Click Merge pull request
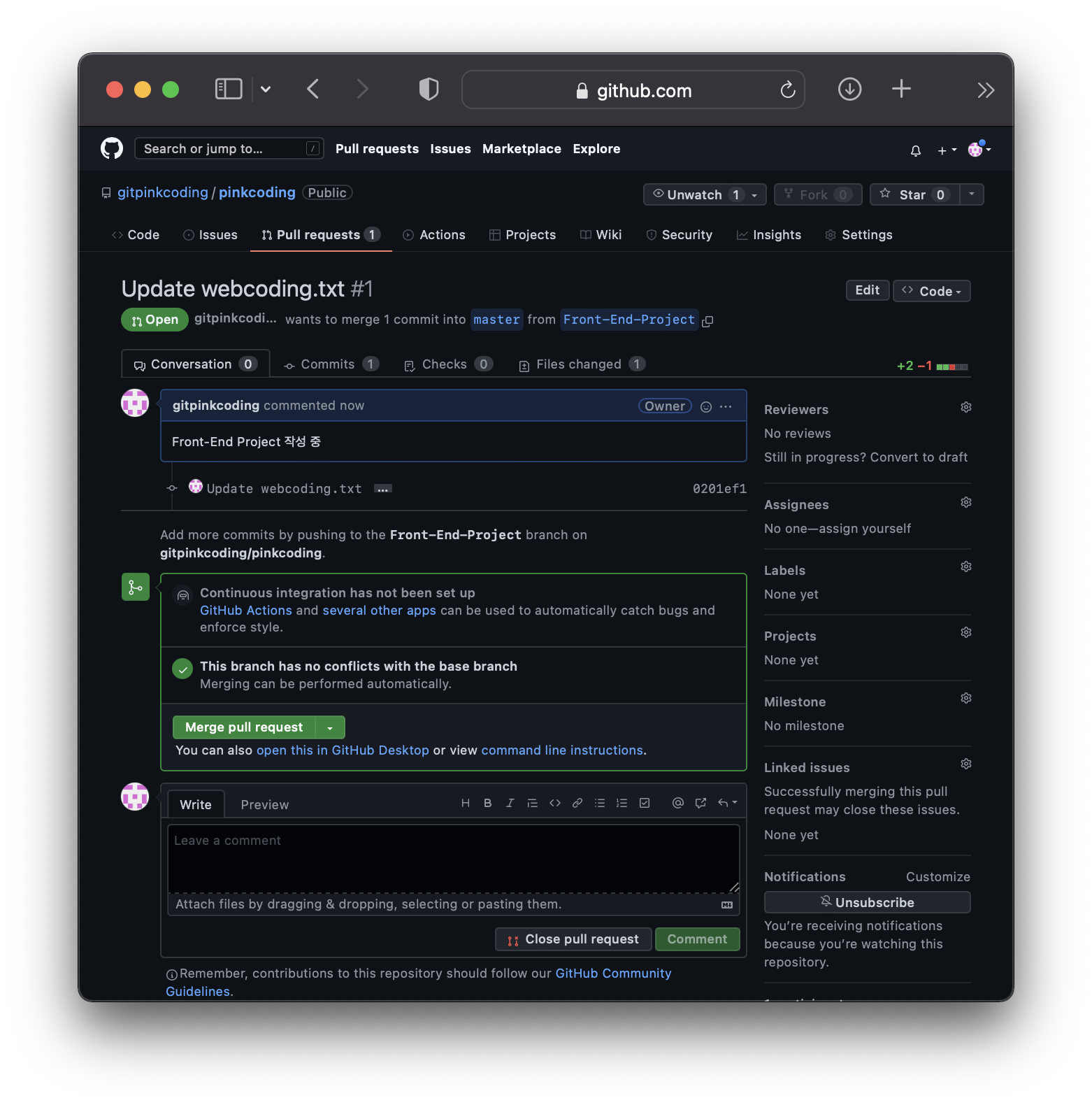 click(244, 727)
